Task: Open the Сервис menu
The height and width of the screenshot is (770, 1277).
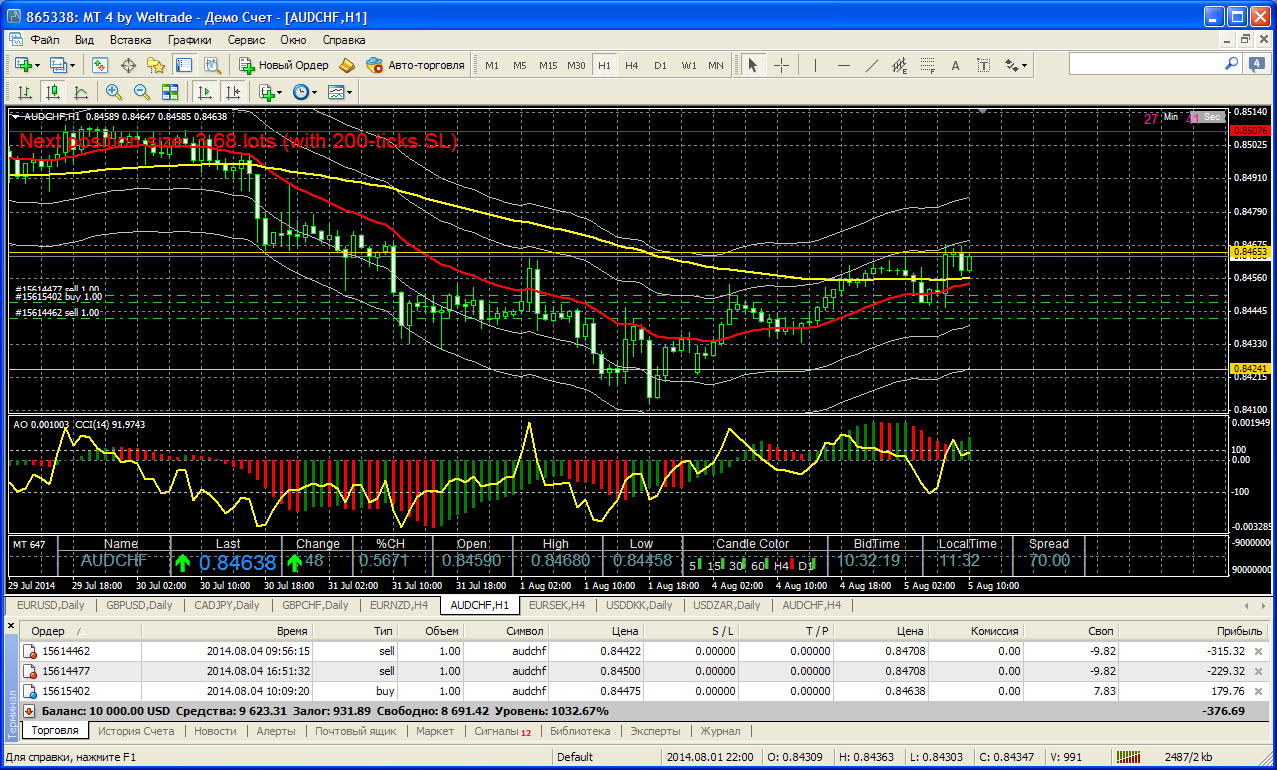Action: pos(246,40)
